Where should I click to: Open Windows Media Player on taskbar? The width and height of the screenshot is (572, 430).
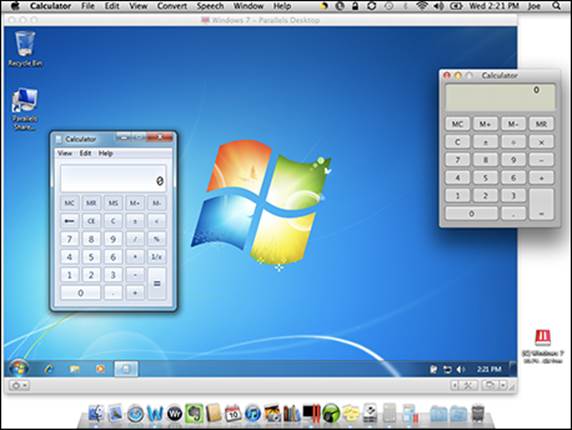coord(100,369)
